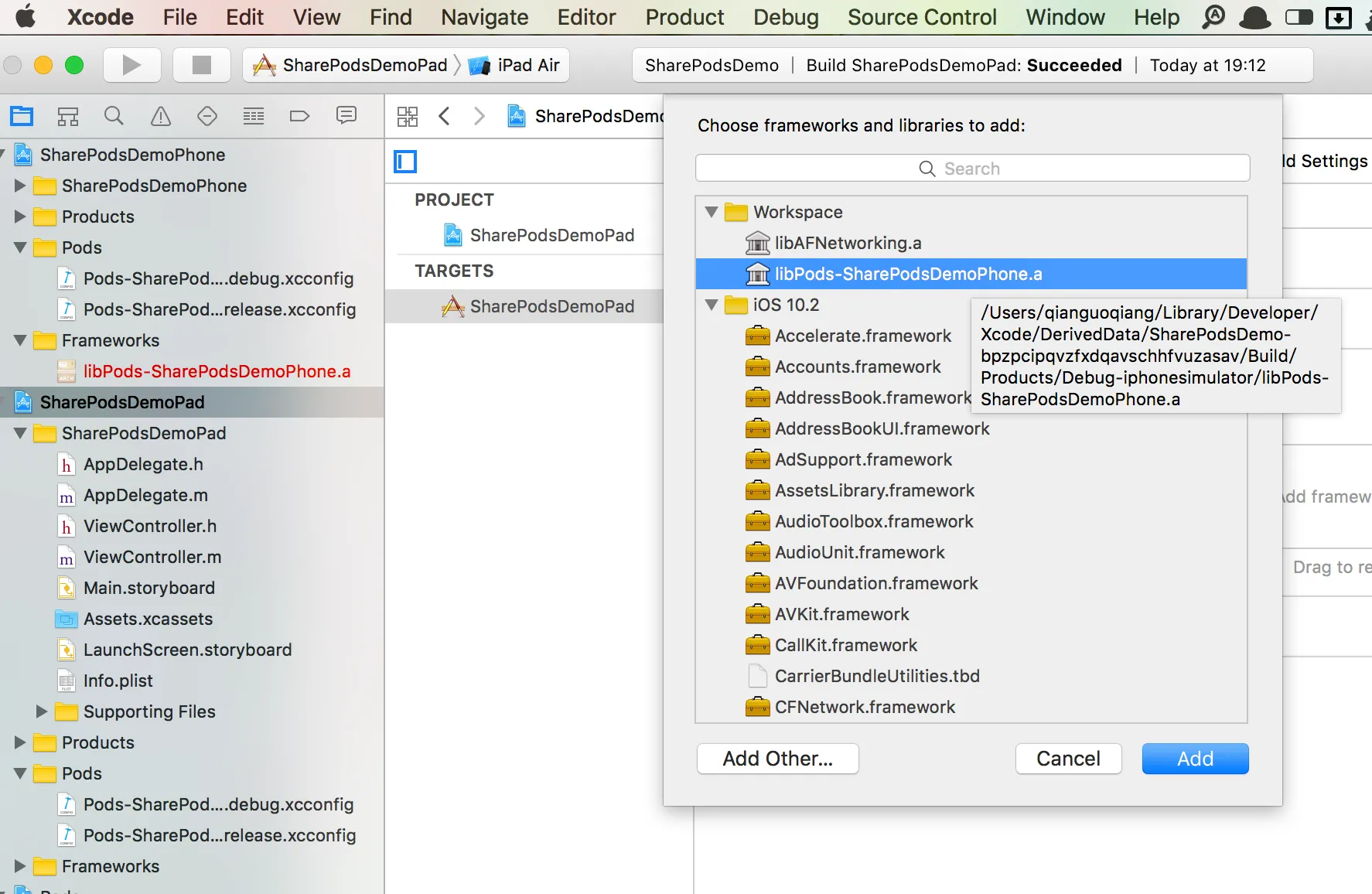The width and height of the screenshot is (1372, 894).
Task: Focus the frameworks Search field
Action: [x=972, y=169]
